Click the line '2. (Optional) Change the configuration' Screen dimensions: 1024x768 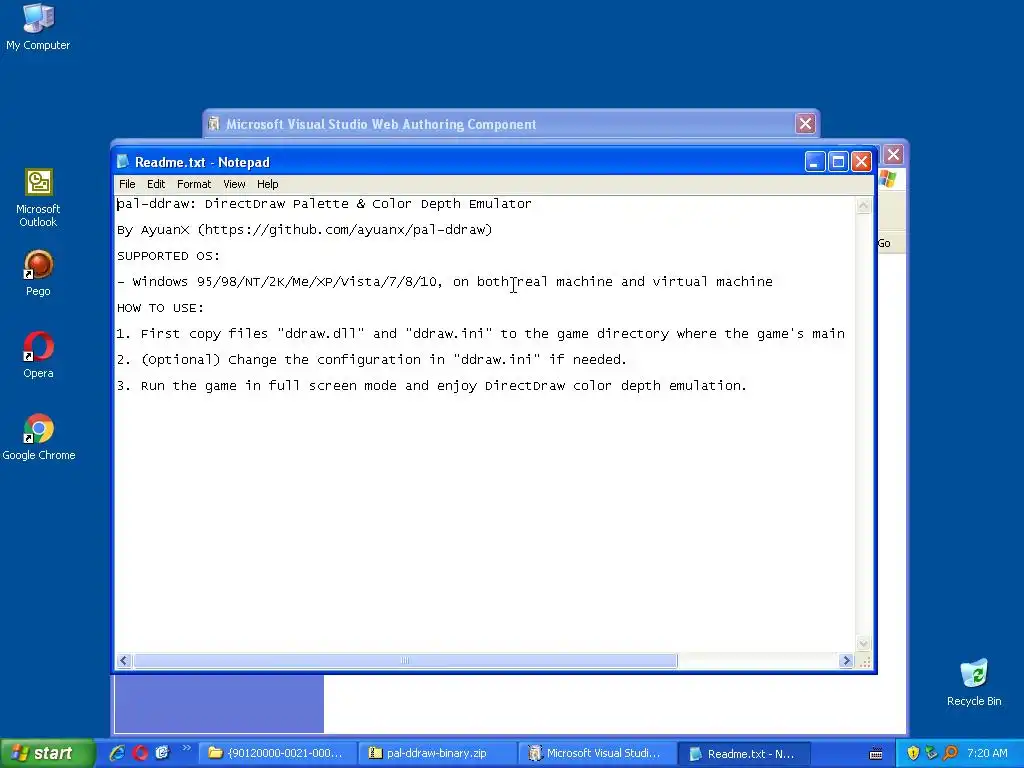point(372,360)
